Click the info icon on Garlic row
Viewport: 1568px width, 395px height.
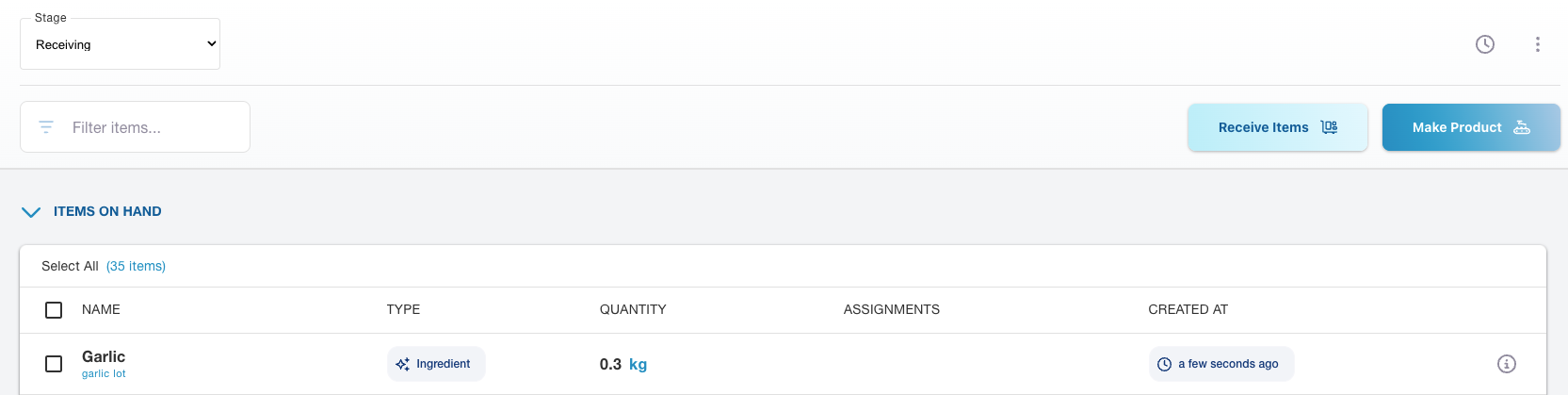pyautogui.click(x=1507, y=364)
